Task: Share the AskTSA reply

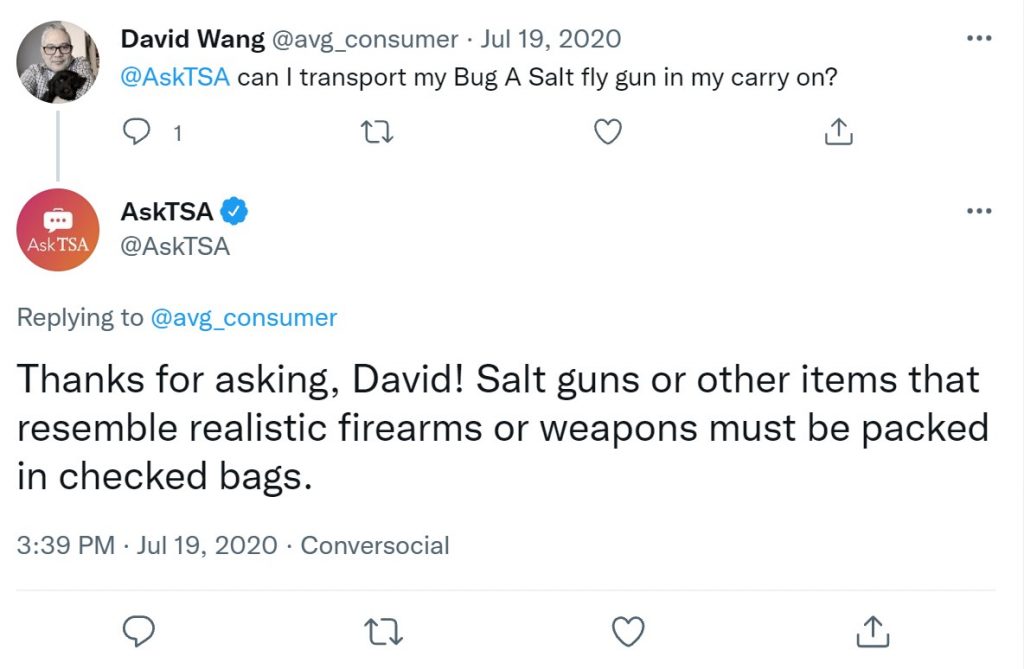Action: click(x=872, y=630)
